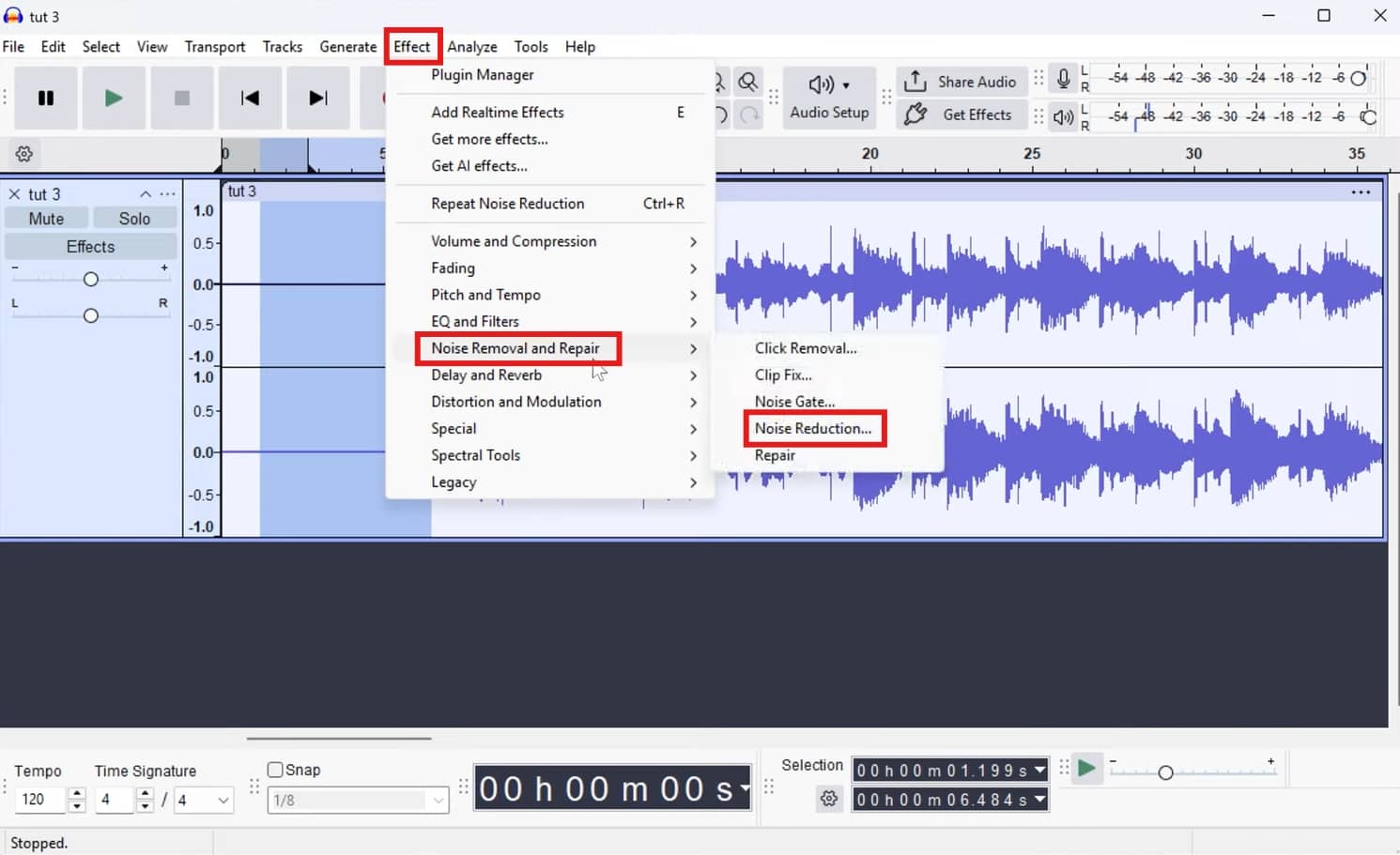Open time signature denominator dropdown

[223, 801]
